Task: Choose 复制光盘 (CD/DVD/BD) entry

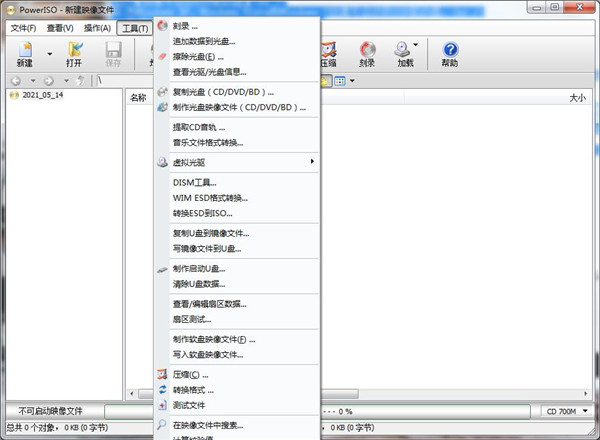Action: pyautogui.click(x=237, y=92)
